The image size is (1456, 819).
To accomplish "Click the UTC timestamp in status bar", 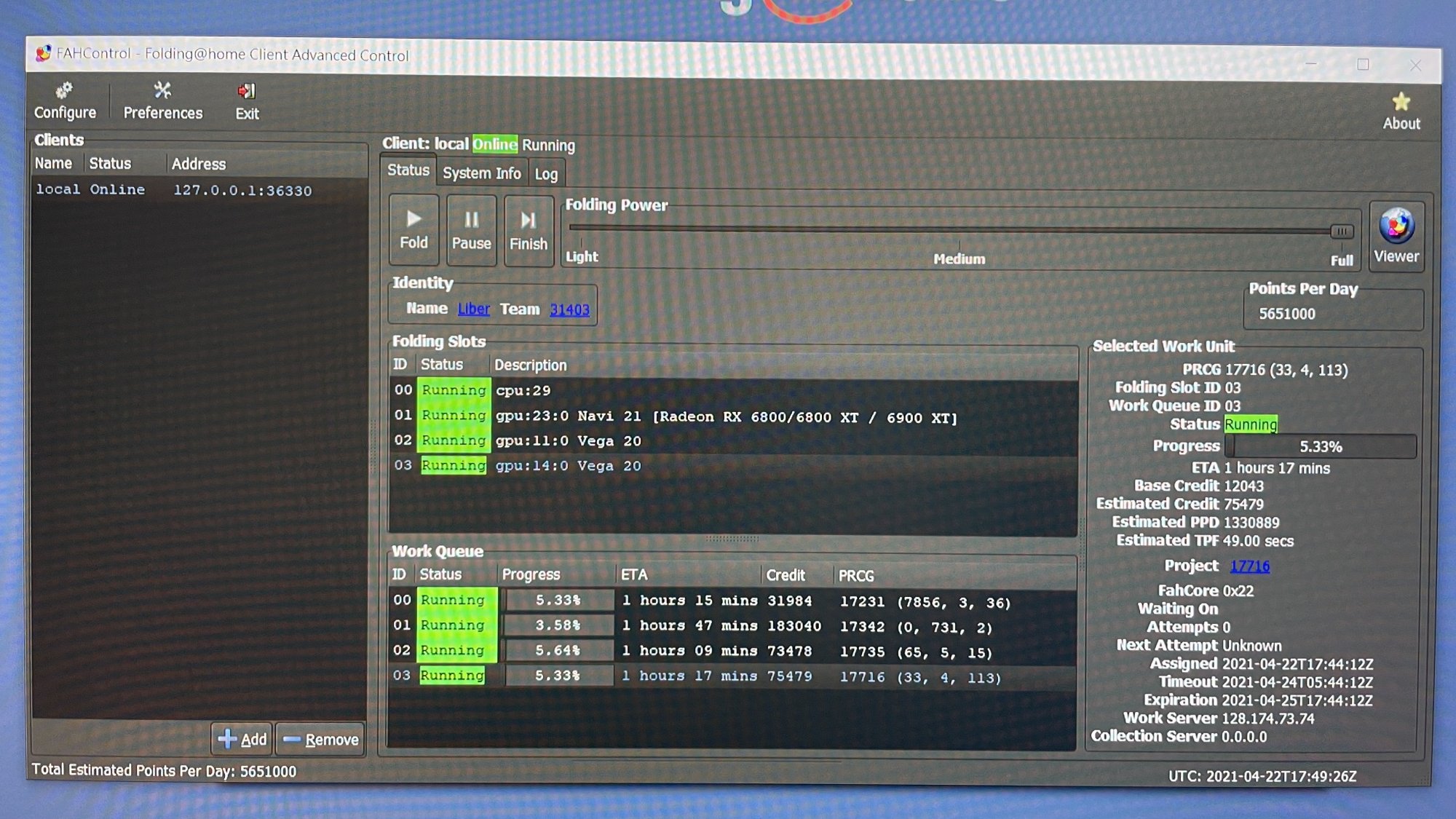I will 1262,777.
